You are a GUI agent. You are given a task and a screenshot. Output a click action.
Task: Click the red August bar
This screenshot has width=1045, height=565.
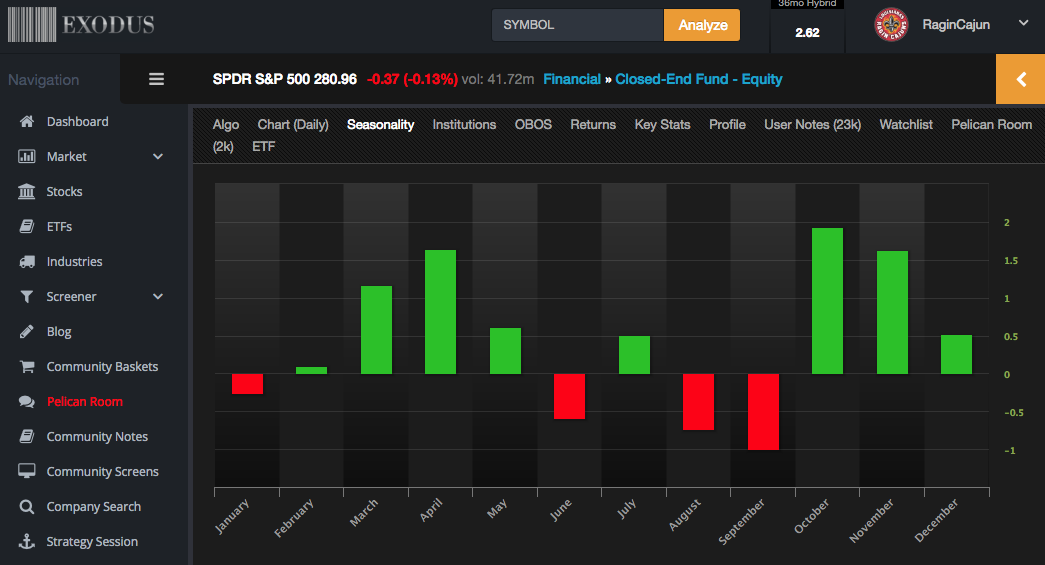(x=698, y=402)
